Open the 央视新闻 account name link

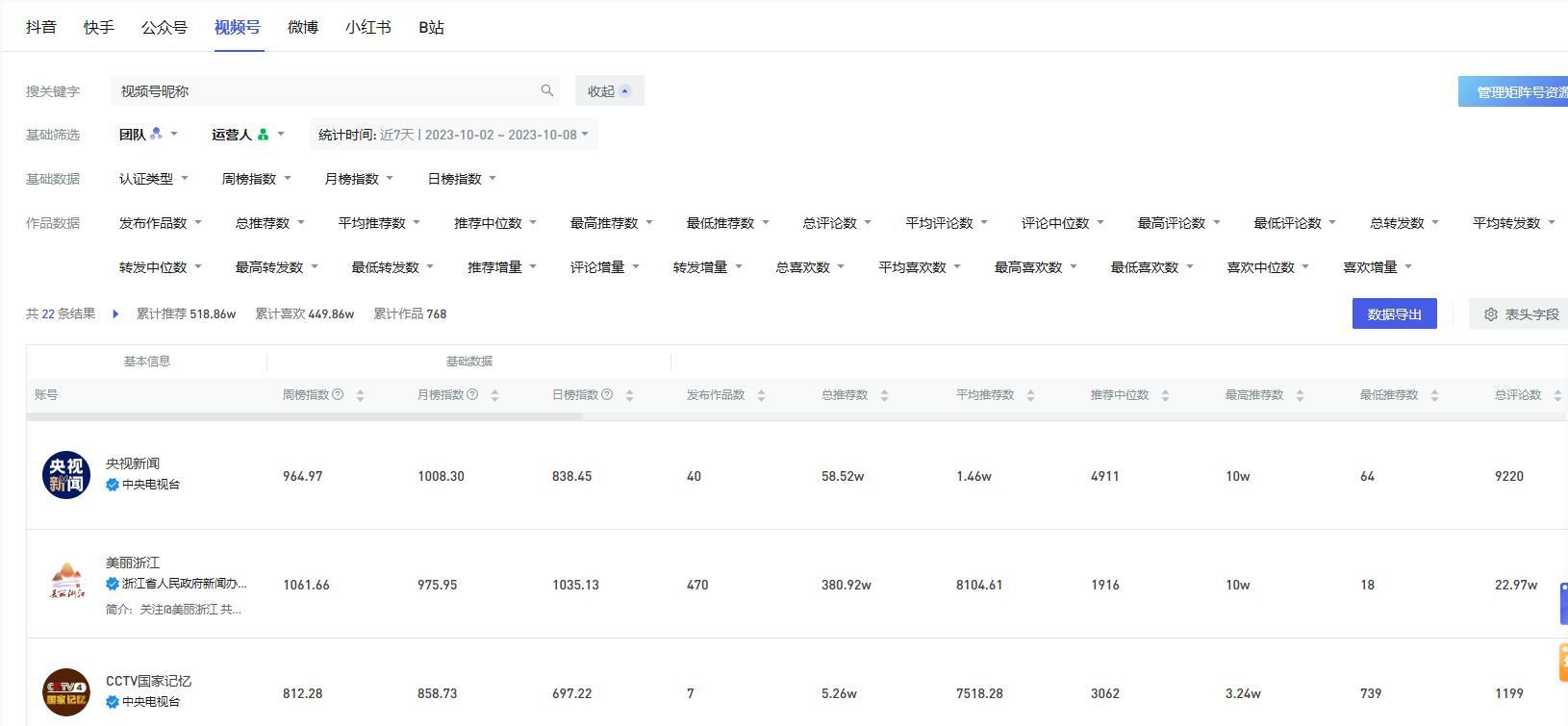coord(133,463)
